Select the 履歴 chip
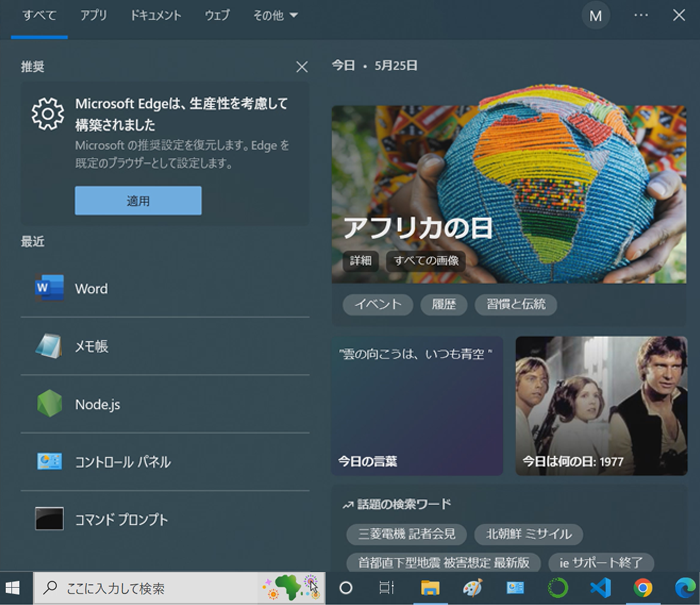Image resolution: width=700 pixels, height=605 pixels. coord(444,305)
